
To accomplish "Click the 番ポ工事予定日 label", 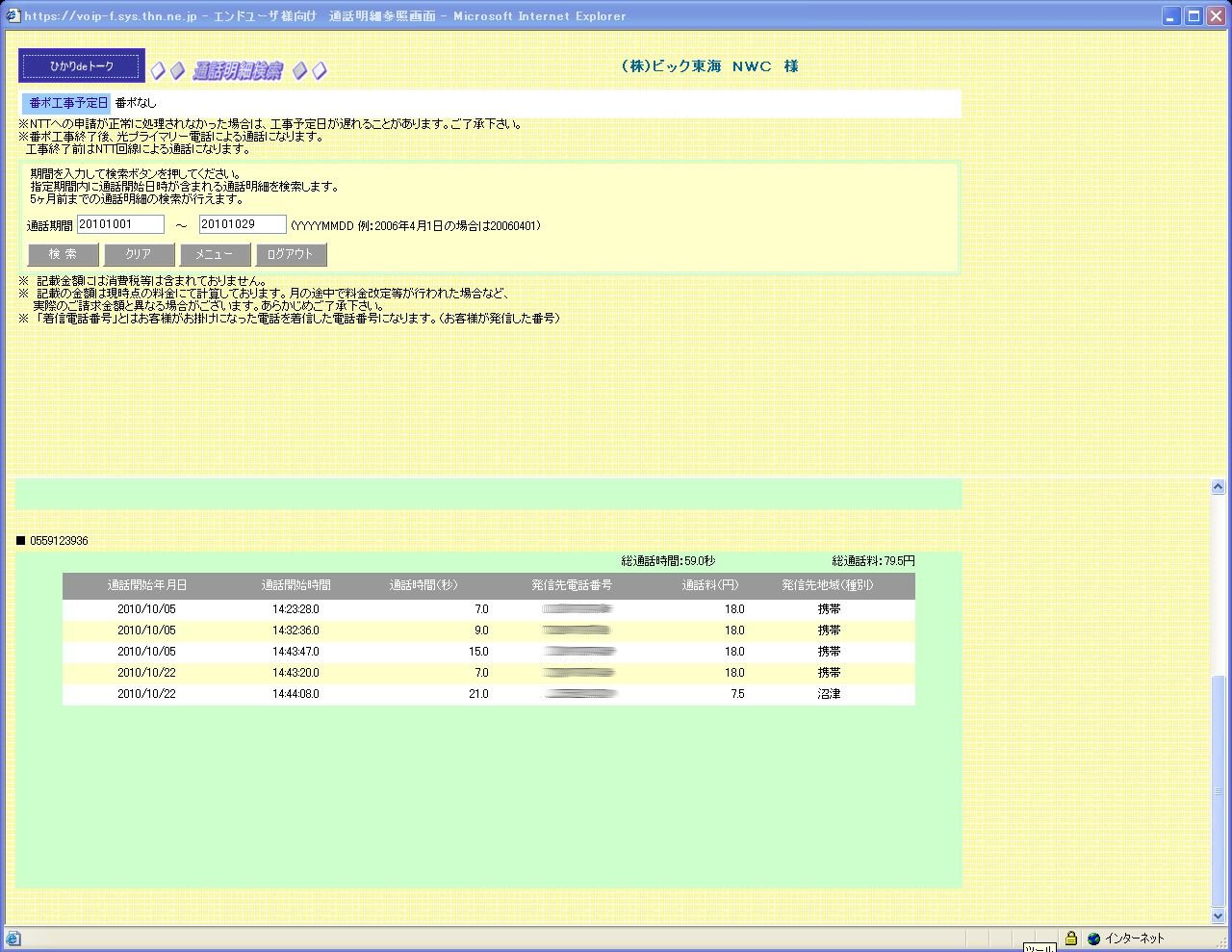I will click(68, 102).
